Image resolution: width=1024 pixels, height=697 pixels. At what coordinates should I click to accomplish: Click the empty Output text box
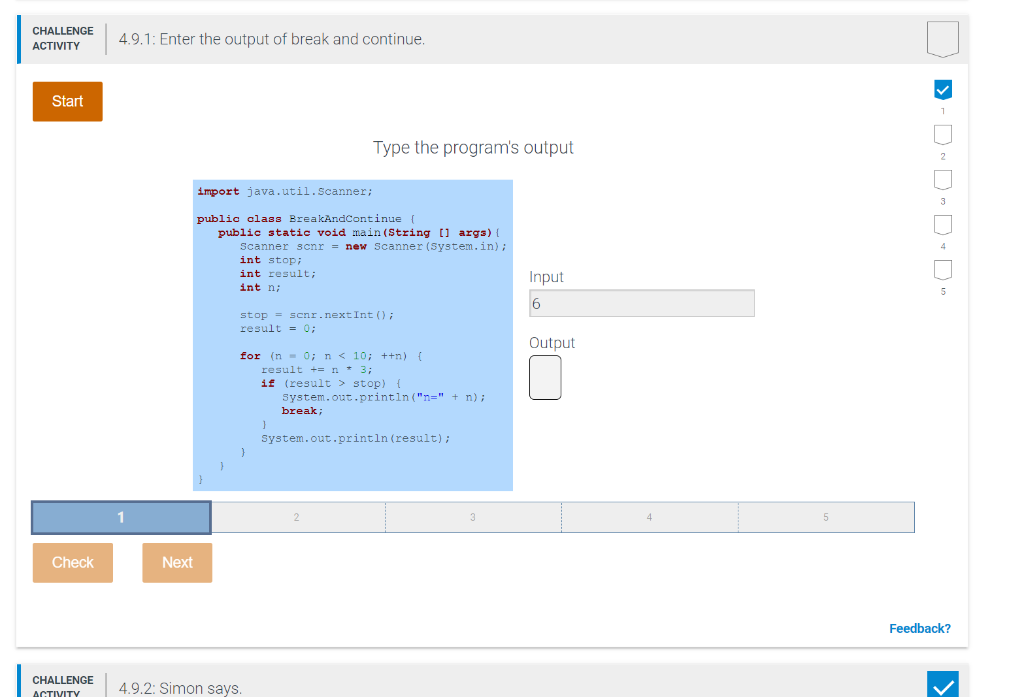pos(545,378)
